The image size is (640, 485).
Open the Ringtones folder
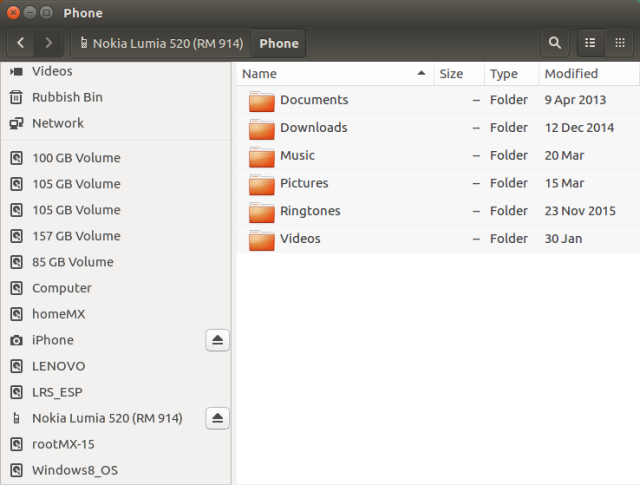310,211
